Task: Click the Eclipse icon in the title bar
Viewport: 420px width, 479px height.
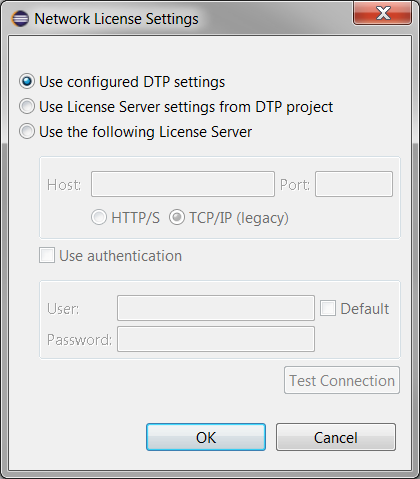Action: point(20,19)
